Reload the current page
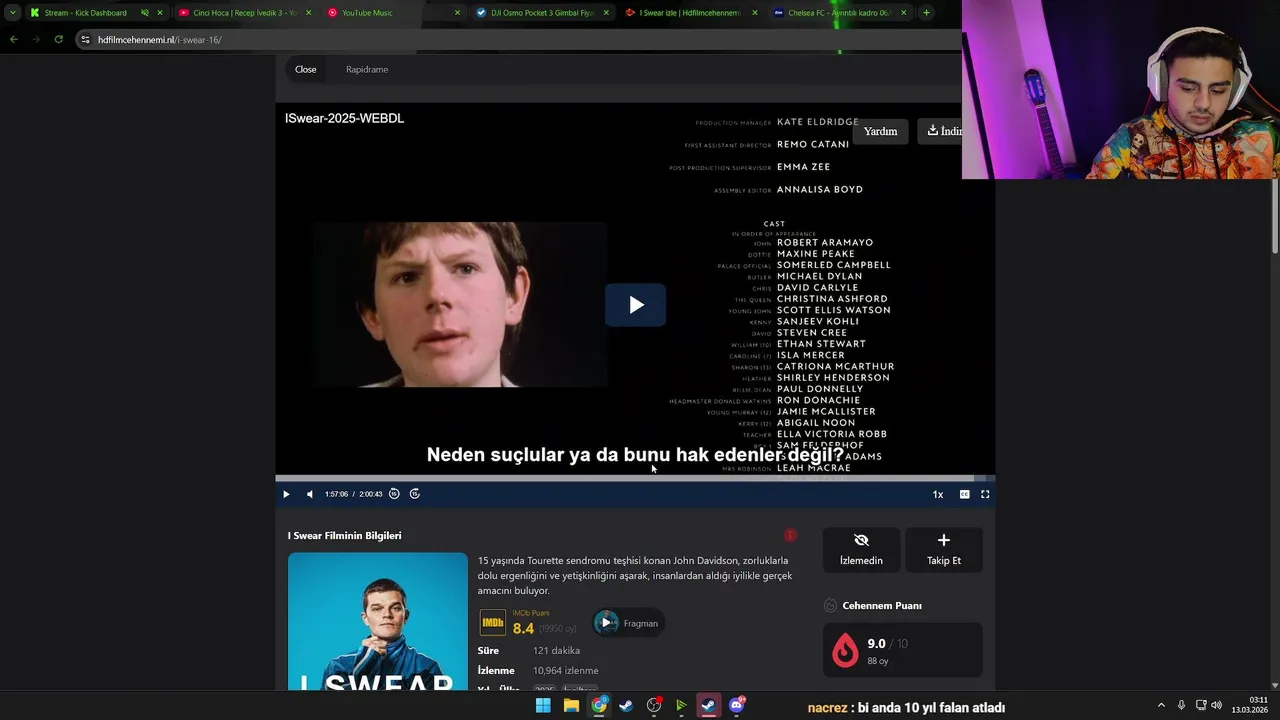Screen dimensions: 1280x720 [59, 39]
